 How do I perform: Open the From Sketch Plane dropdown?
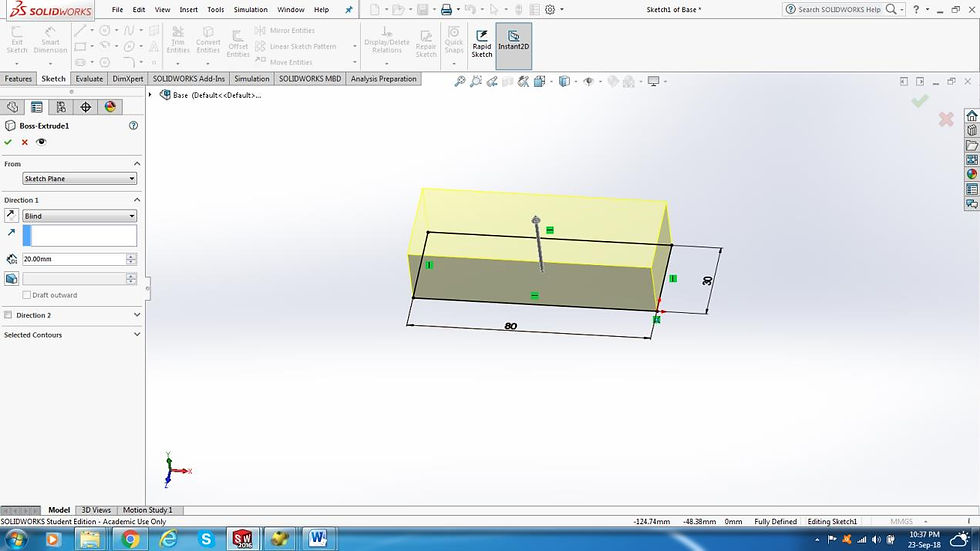coord(79,179)
